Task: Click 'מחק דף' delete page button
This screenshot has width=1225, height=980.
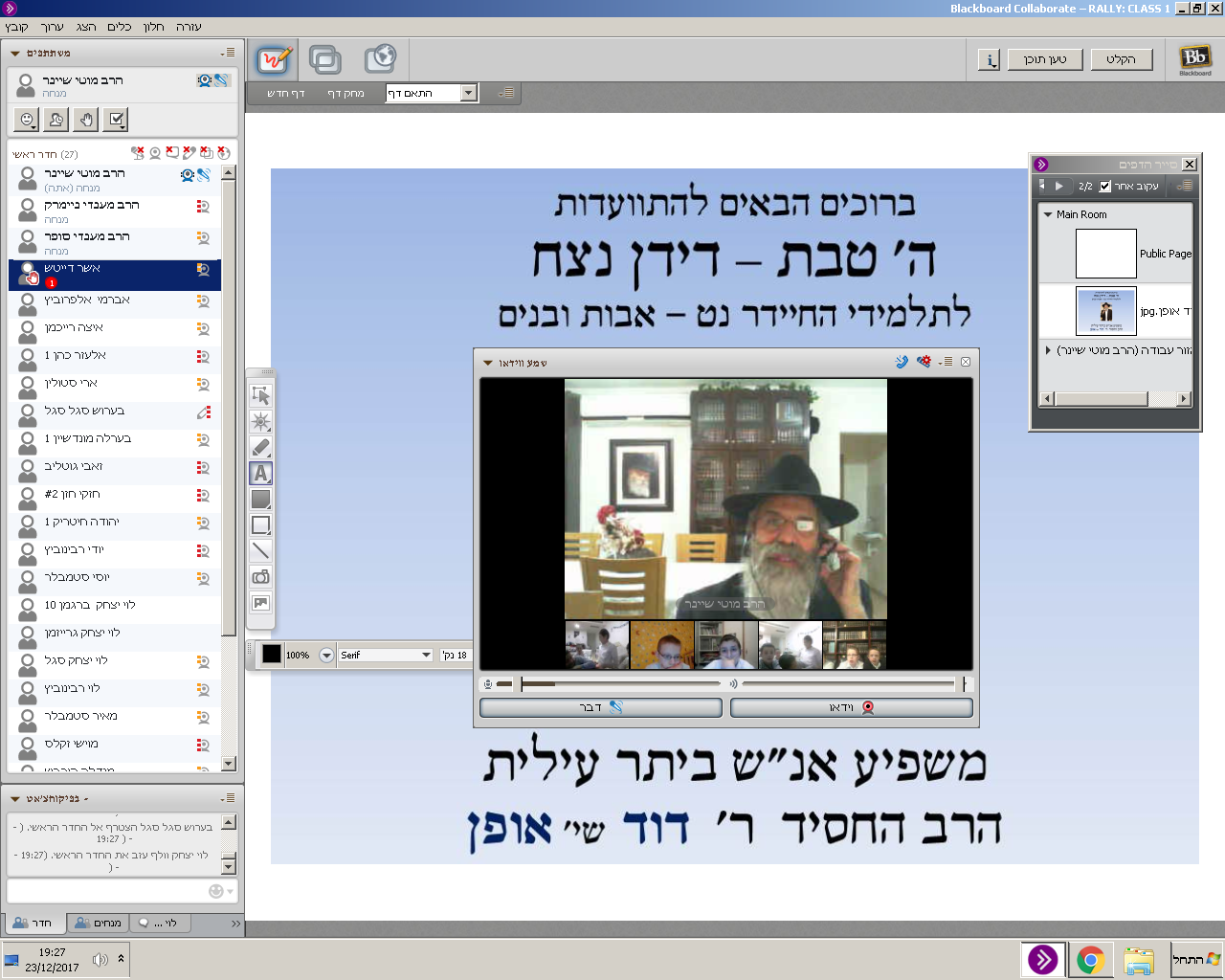Action: [x=345, y=93]
